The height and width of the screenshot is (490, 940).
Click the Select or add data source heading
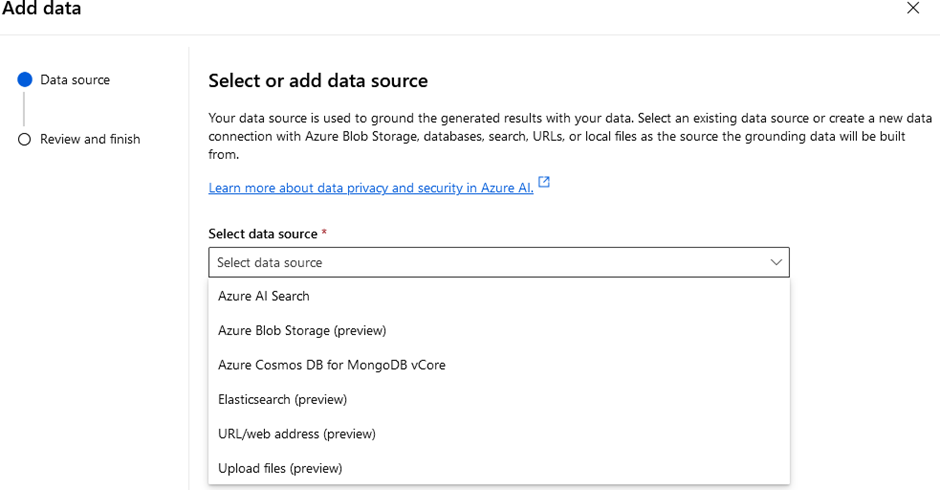click(x=318, y=81)
